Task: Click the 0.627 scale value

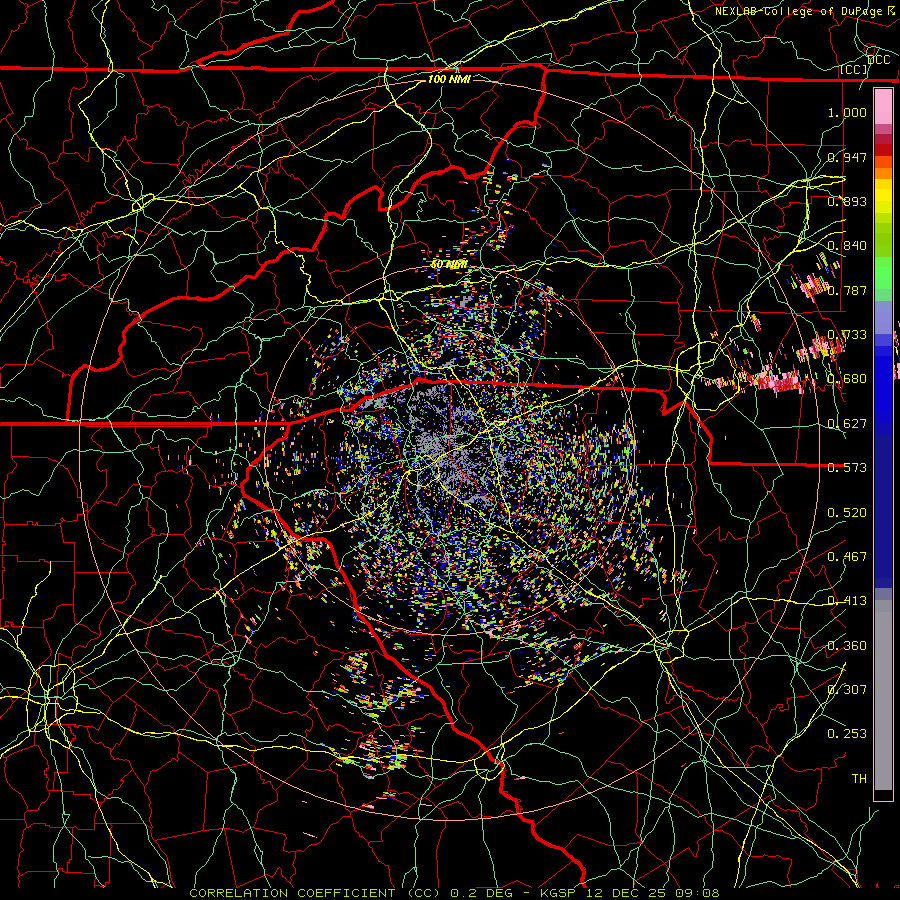Action: pos(847,424)
